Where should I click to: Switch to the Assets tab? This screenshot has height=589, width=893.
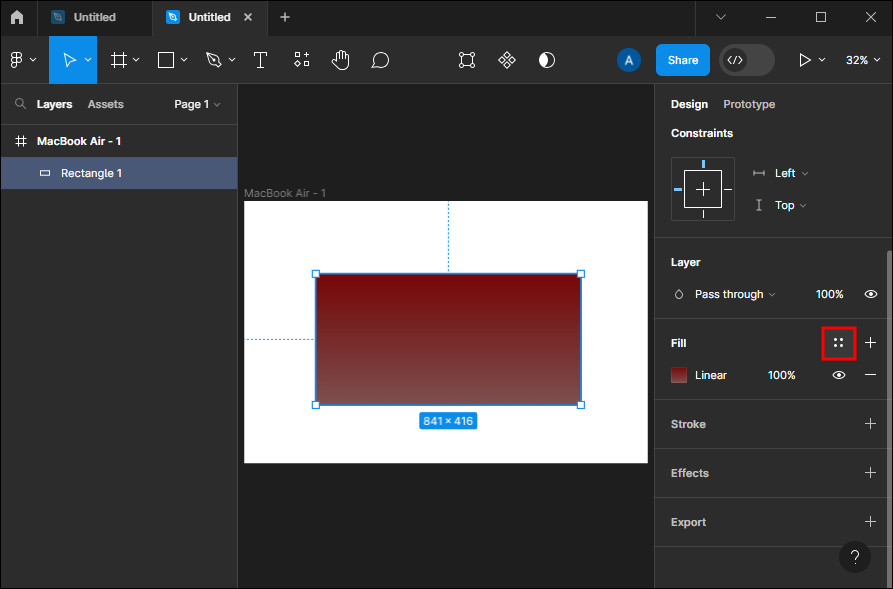105,104
